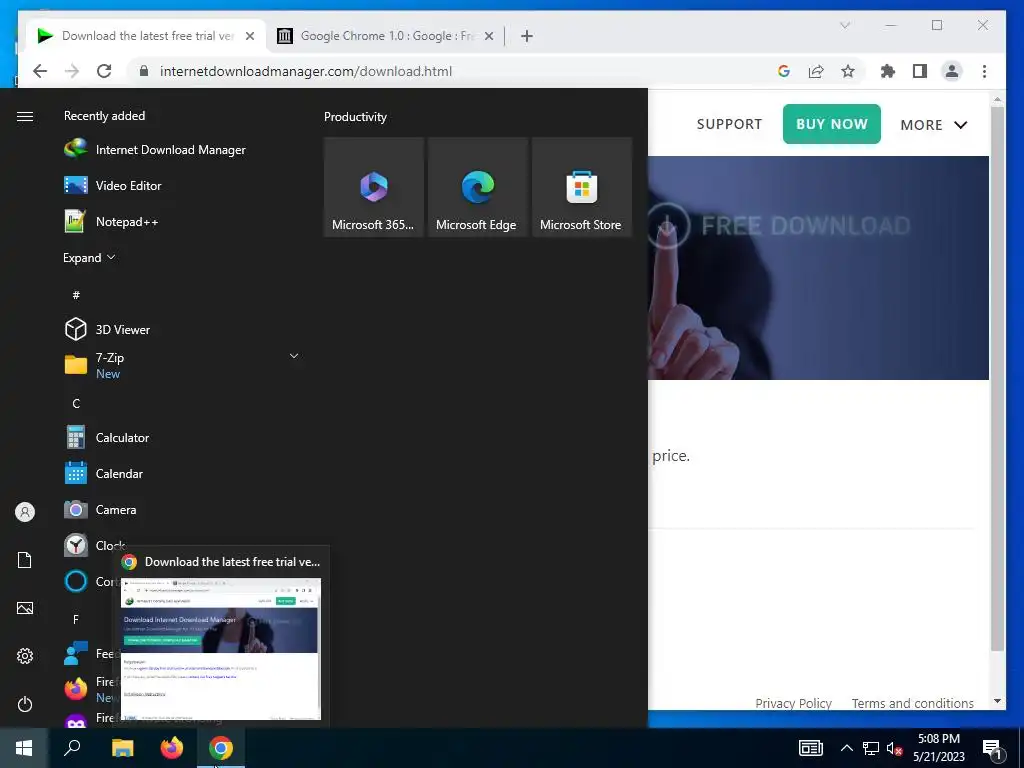Screen dimensions: 1024x768
Task: Open News and interests taskbar icon
Action: (x=810, y=748)
